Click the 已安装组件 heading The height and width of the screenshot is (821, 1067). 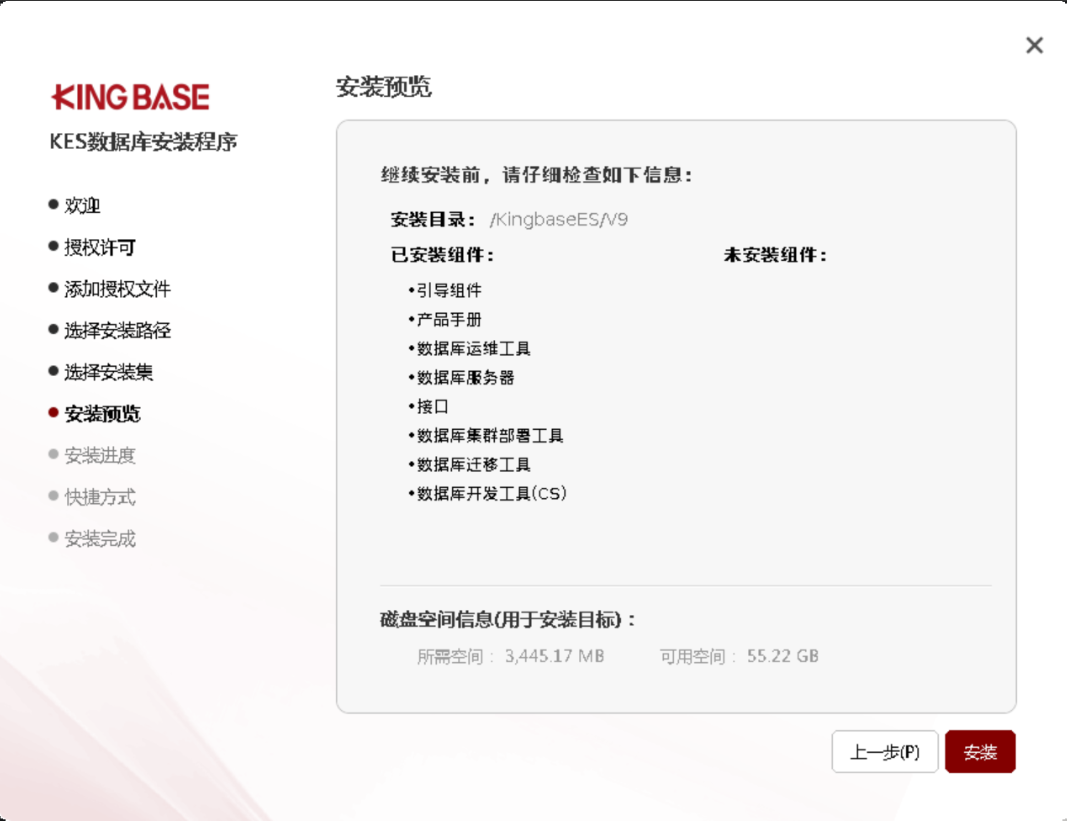(442, 255)
